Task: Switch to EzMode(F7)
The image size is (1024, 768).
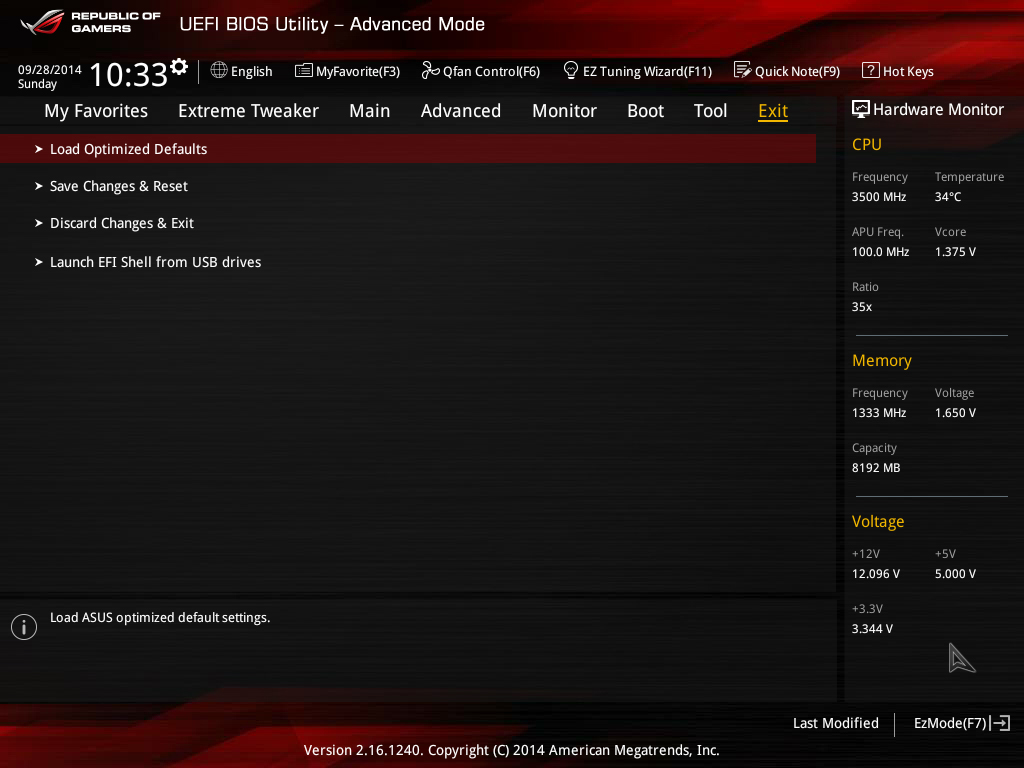Action: coord(962,723)
